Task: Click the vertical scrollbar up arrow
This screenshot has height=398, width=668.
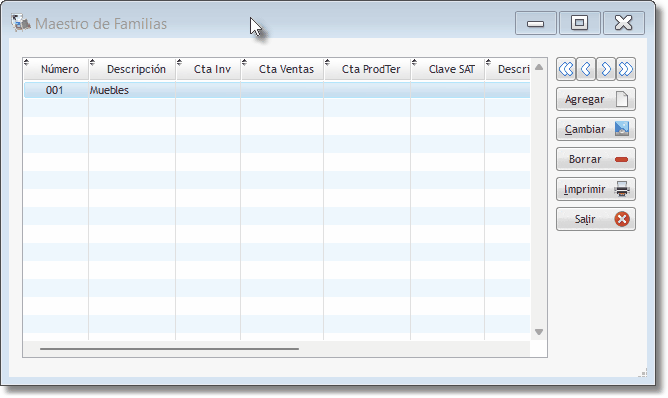Action: [x=539, y=67]
